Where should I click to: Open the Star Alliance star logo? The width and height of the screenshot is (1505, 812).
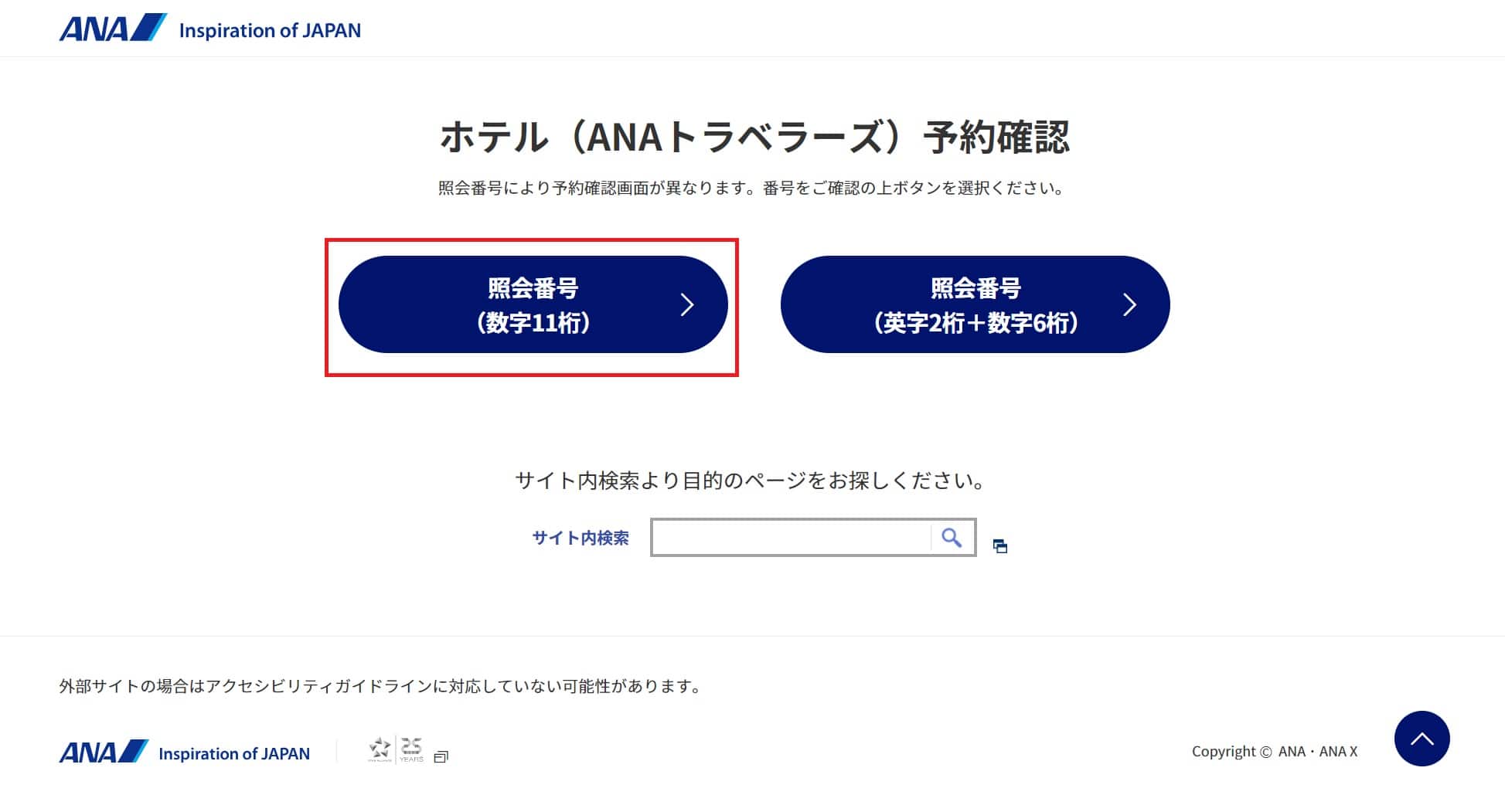click(x=380, y=749)
